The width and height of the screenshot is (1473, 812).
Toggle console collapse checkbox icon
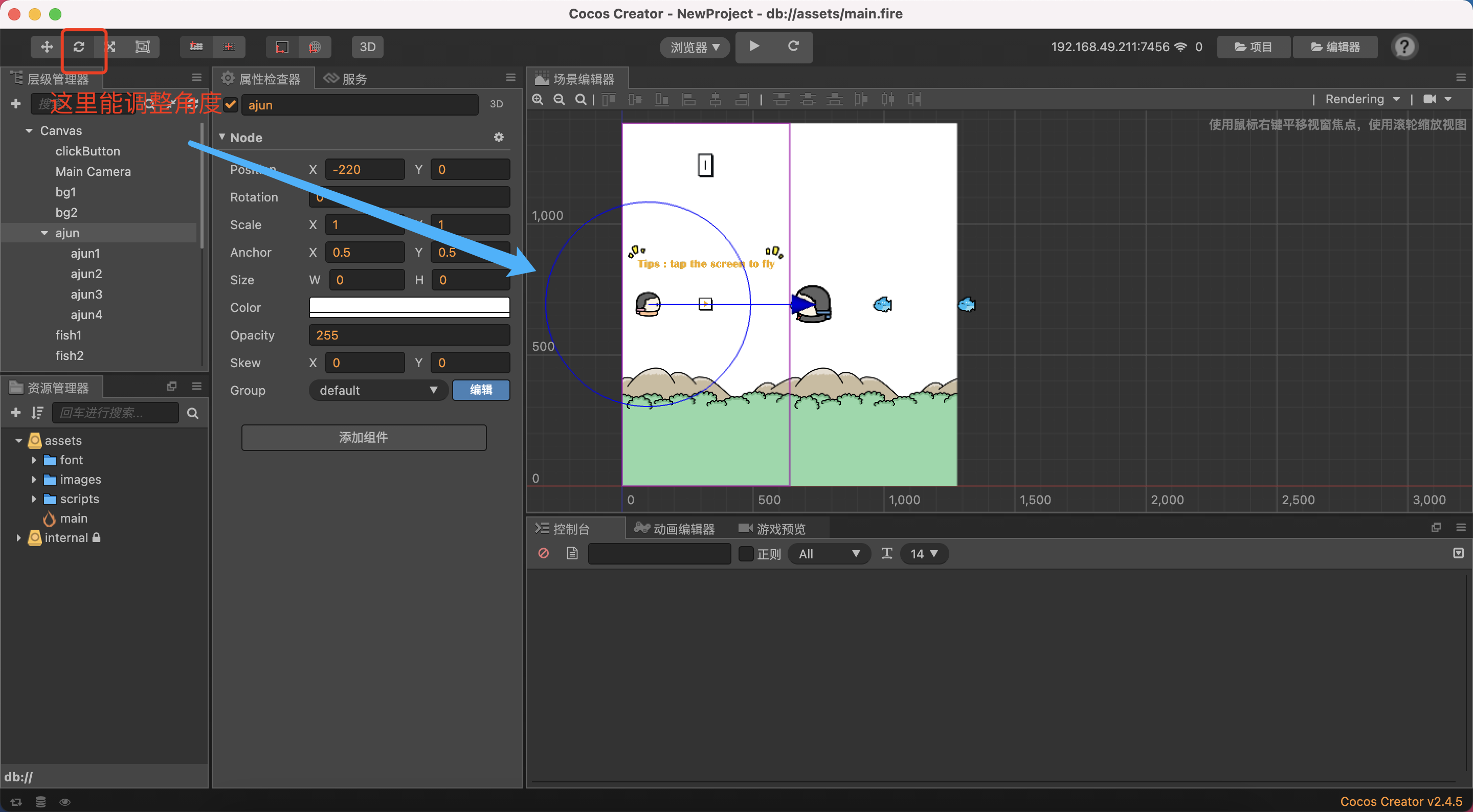pos(1458,553)
